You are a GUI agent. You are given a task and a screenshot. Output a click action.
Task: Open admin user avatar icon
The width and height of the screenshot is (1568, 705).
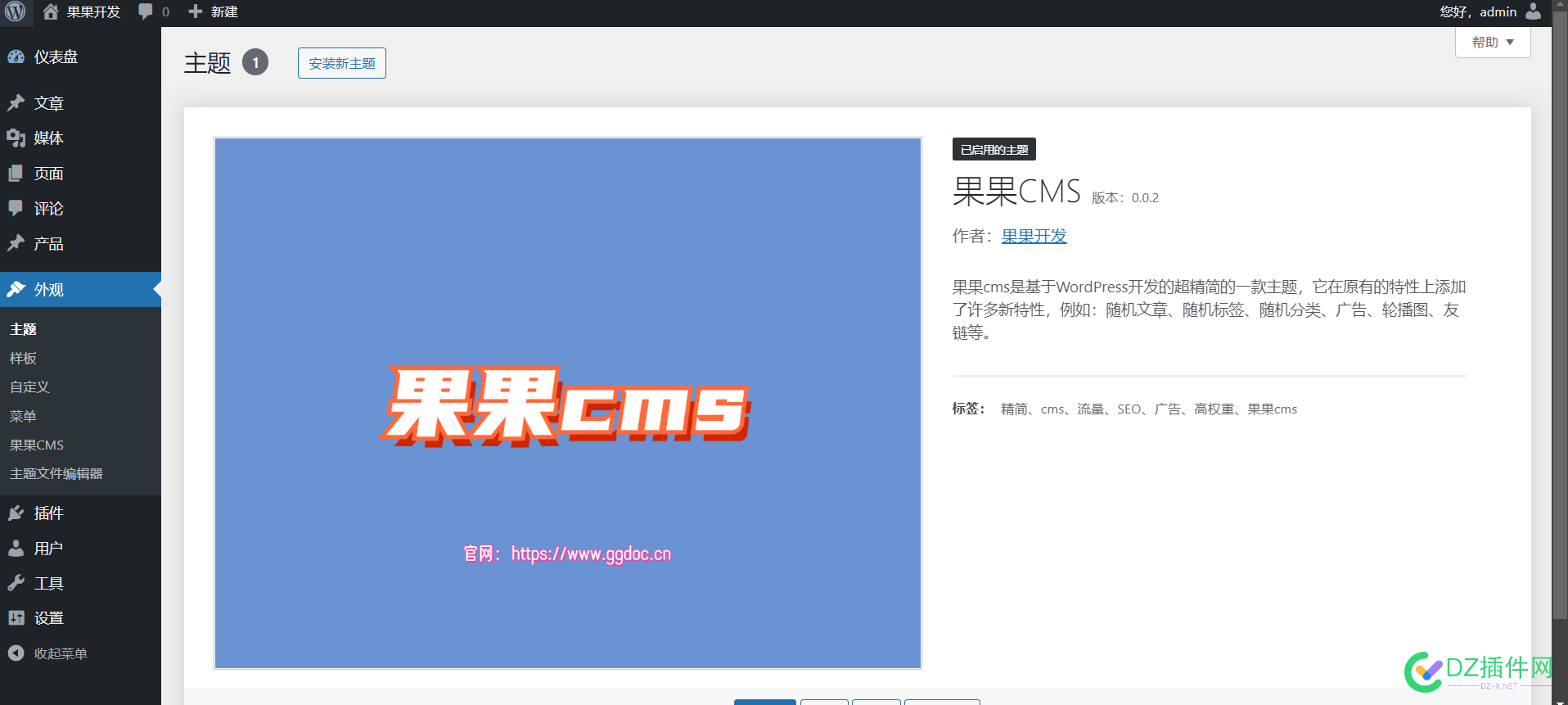click(x=1534, y=11)
